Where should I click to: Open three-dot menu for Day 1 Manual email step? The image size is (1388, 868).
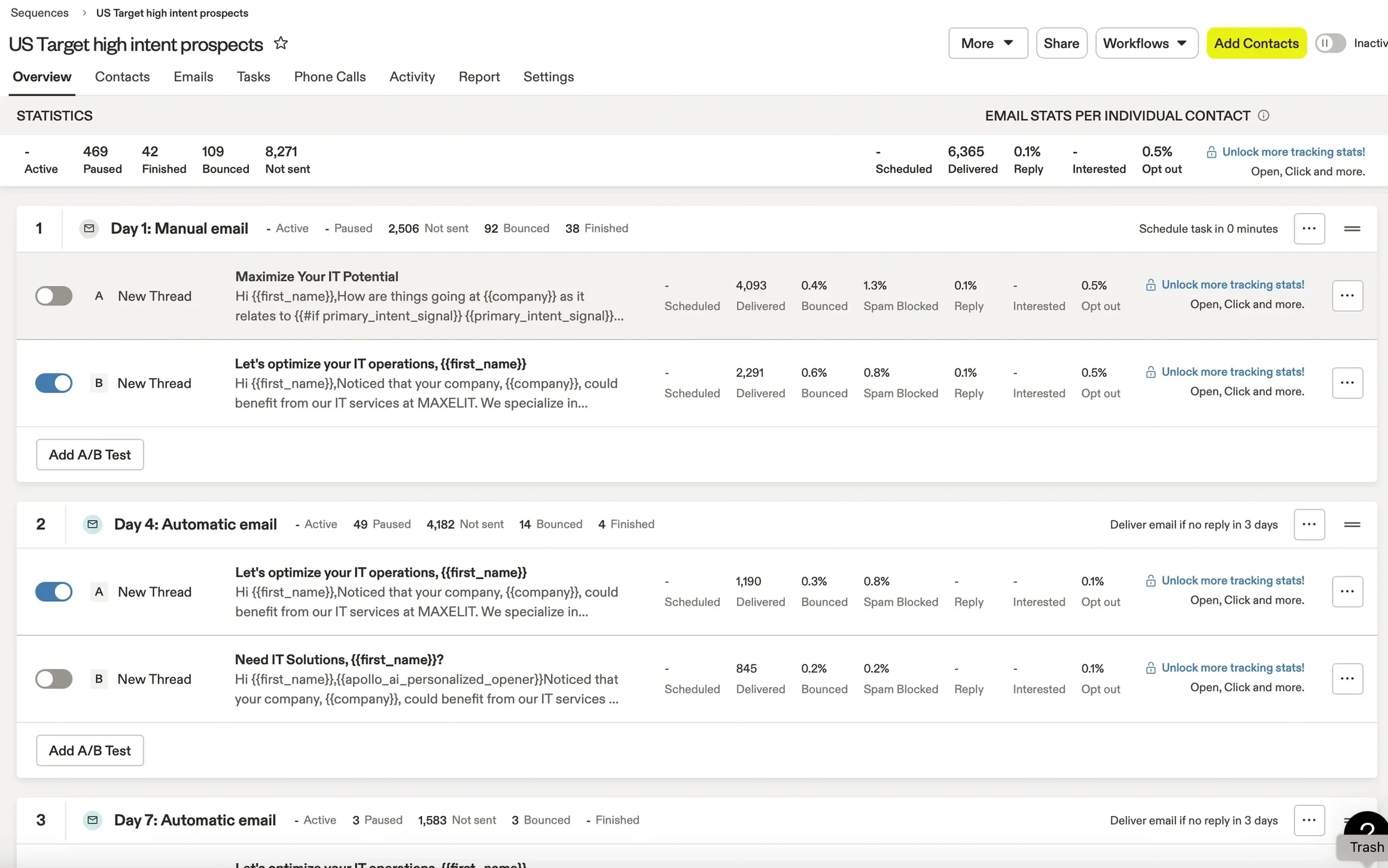point(1309,229)
